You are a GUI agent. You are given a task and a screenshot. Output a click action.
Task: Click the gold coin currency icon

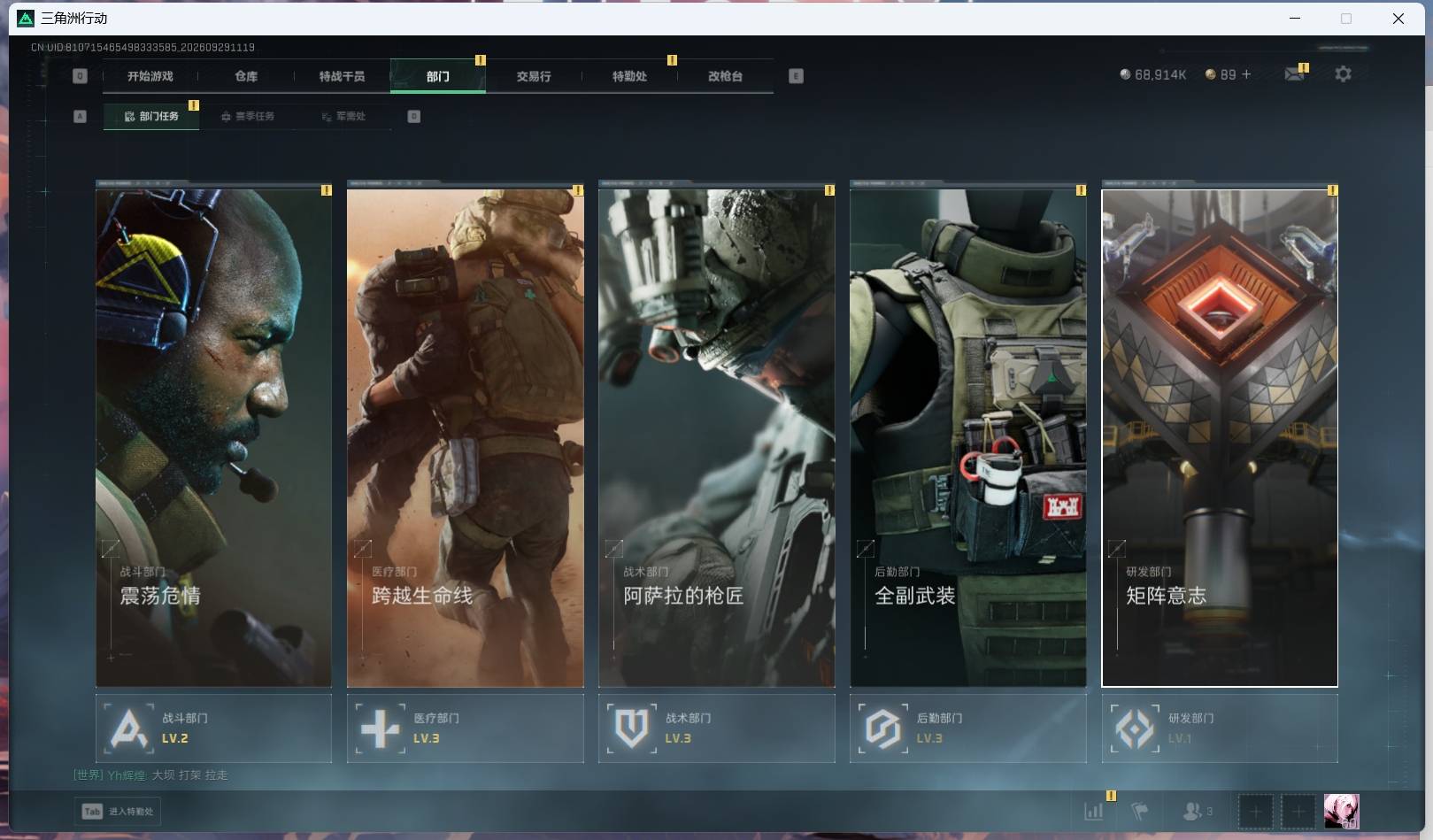pos(1211,74)
